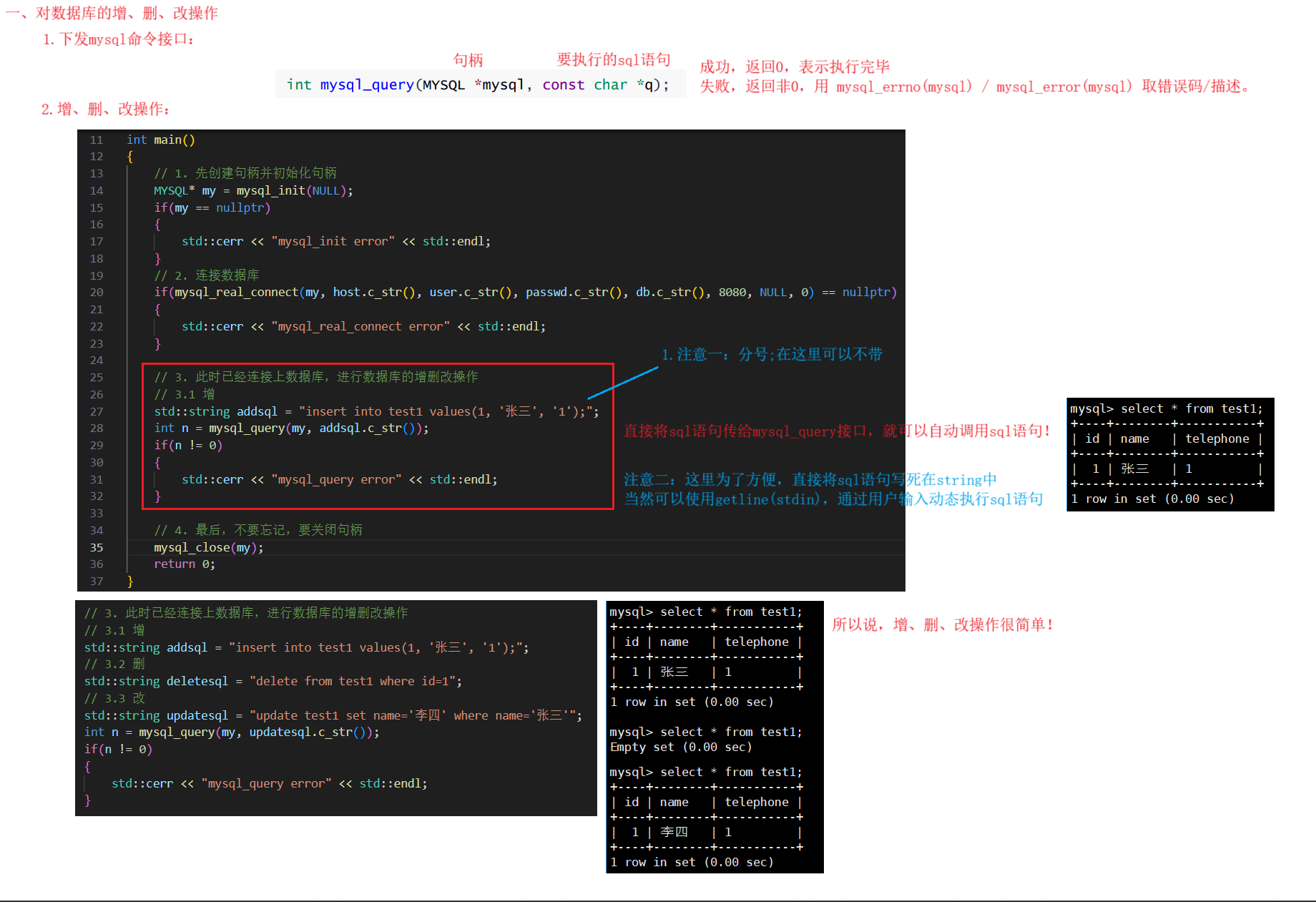Click the deletesql 'delete from test1 where id=1' line
Image resolution: width=1316 pixels, height=902 pixels.
point(273,681)
